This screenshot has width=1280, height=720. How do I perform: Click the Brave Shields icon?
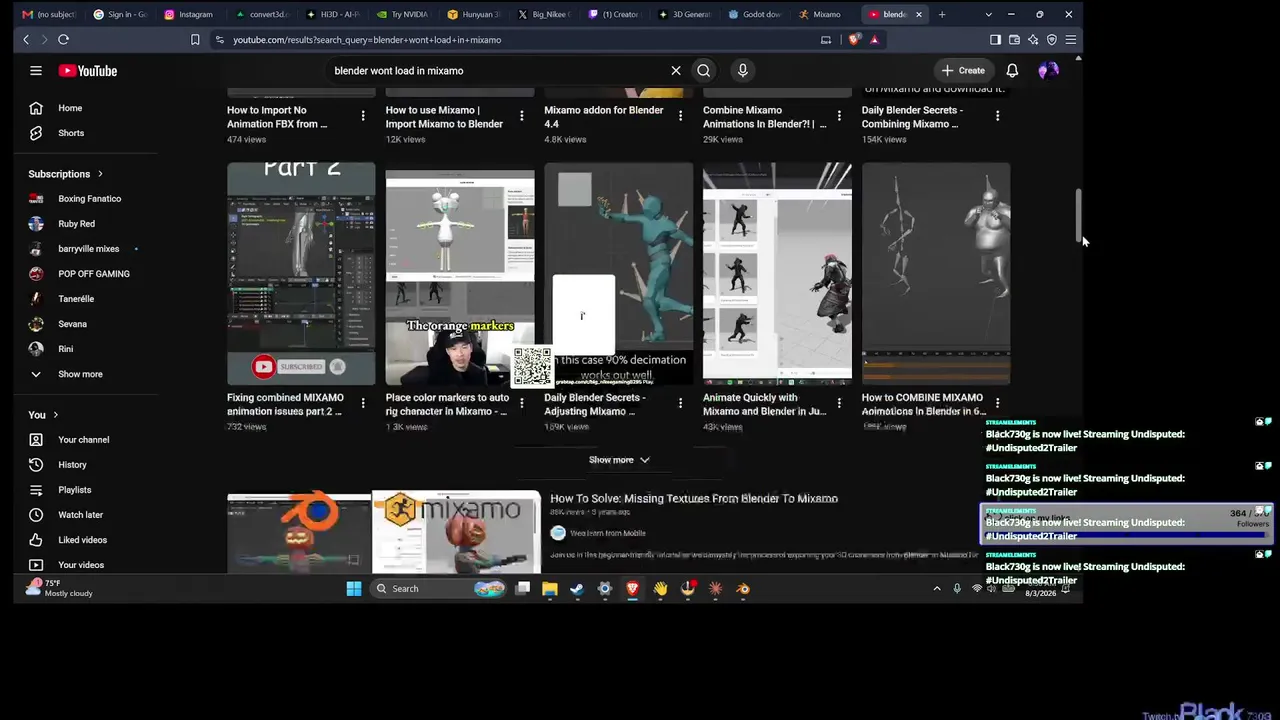click(854, 40)
